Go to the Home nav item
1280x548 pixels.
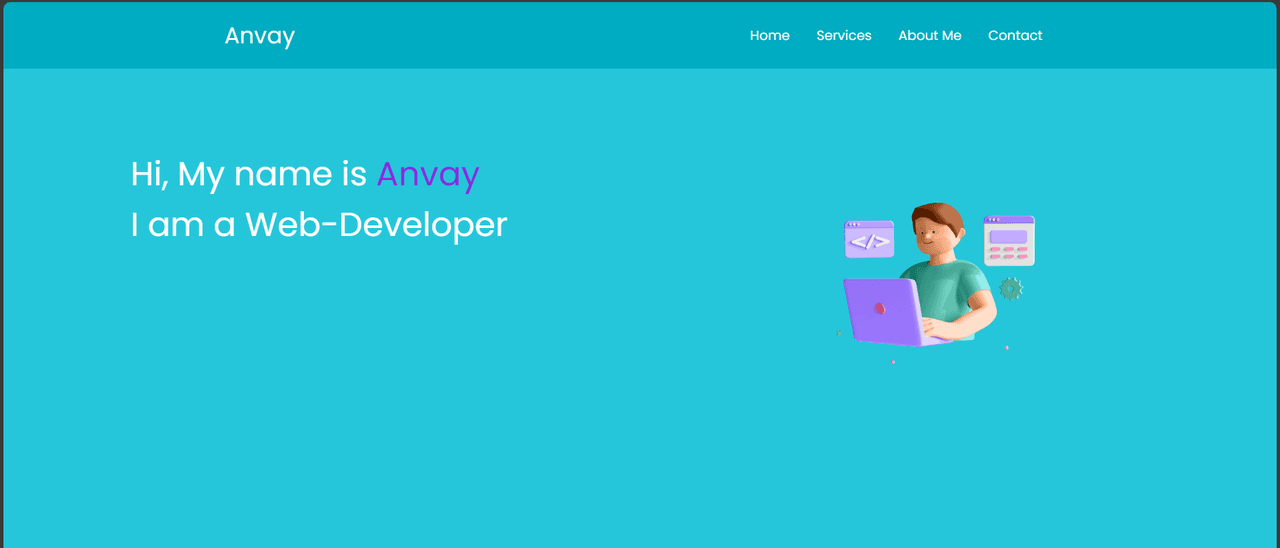click(769, 35)
